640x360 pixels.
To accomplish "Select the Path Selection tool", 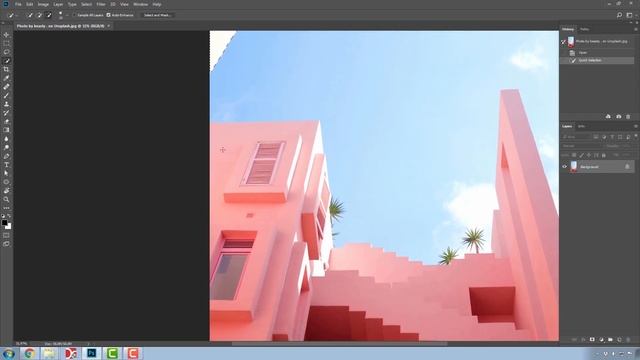I will [6, 173].
